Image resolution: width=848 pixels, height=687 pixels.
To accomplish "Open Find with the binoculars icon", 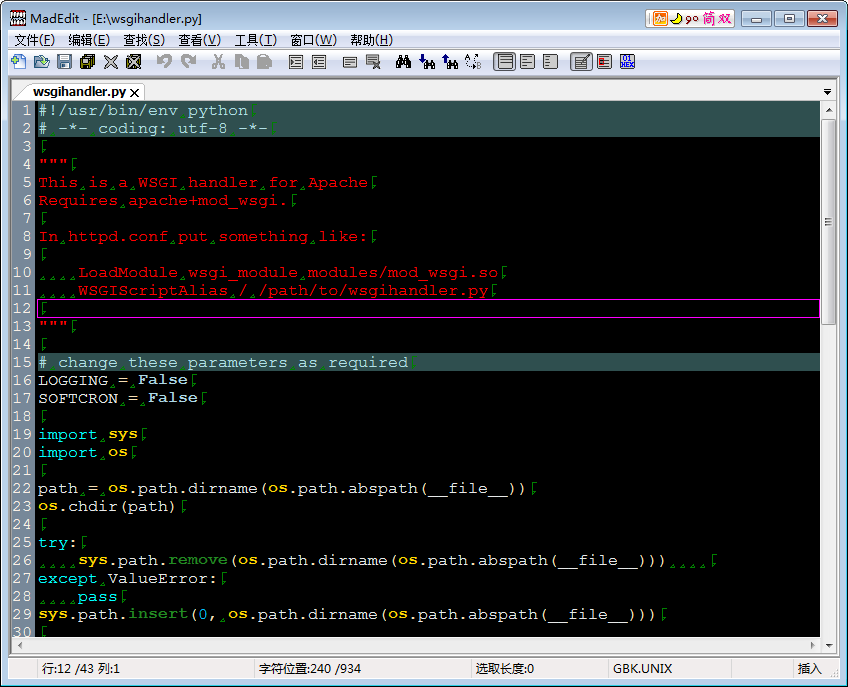I will [x=403, y=62].
